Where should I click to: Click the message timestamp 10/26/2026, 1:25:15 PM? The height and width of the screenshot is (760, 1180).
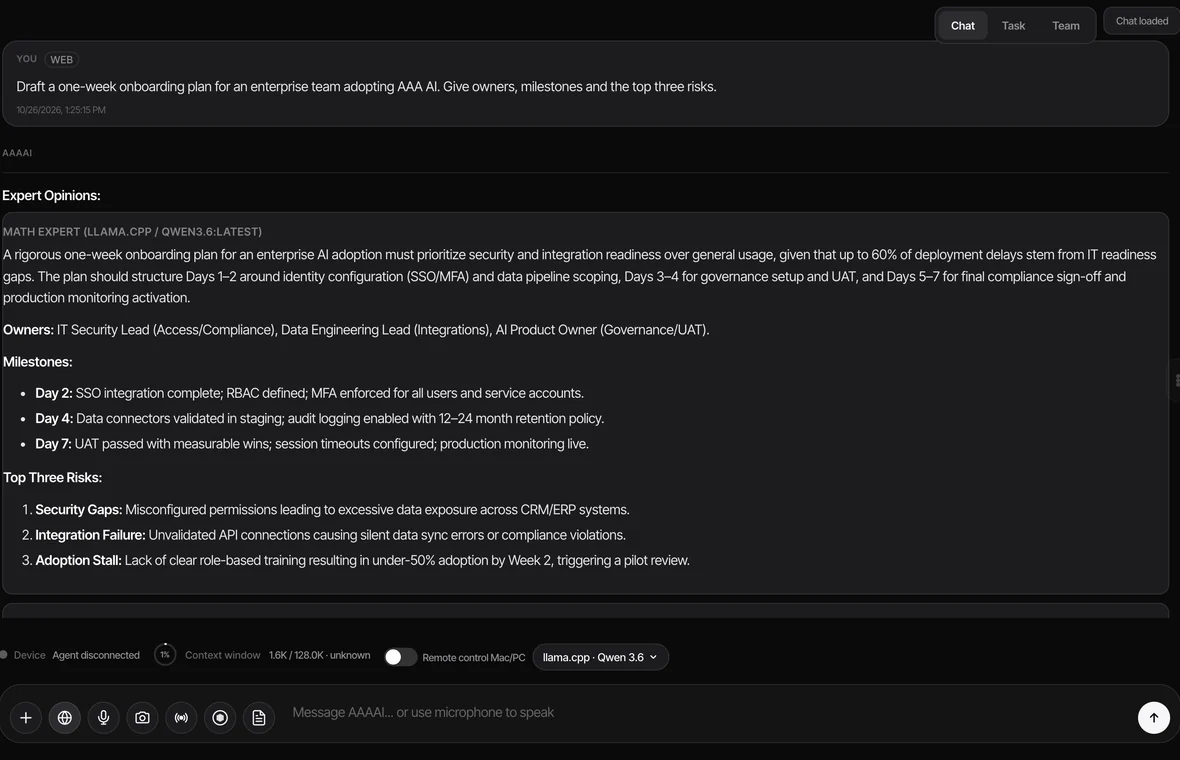click(61, 110)
